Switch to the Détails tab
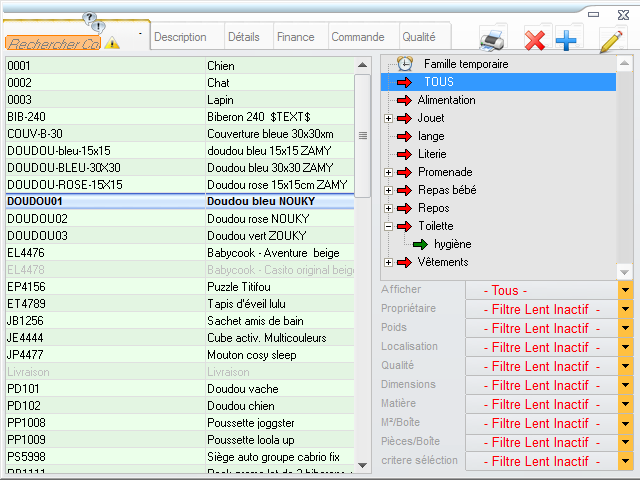 243,37
